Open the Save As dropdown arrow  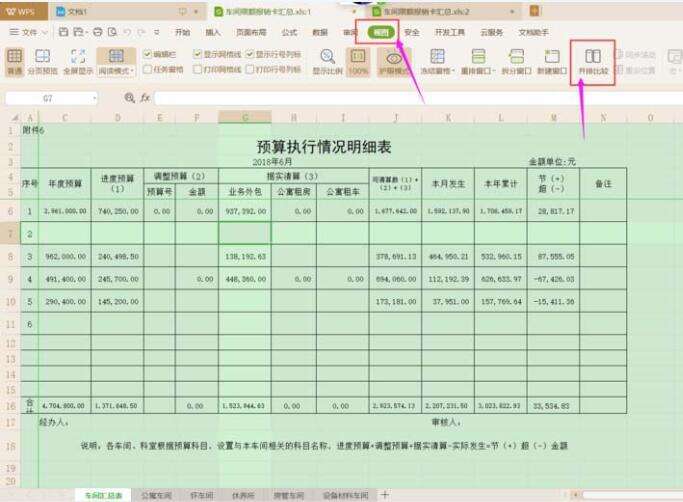[x=87, y=32]
